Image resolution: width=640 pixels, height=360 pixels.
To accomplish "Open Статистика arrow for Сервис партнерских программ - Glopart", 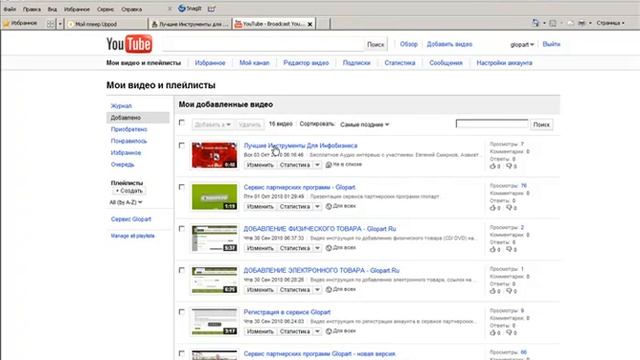I will point(317,207).
